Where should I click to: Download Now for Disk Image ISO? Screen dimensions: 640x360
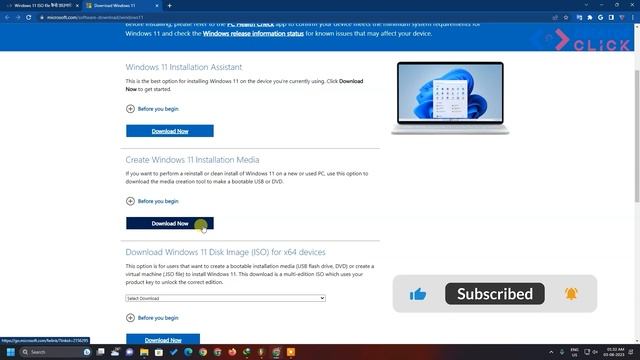163,339
